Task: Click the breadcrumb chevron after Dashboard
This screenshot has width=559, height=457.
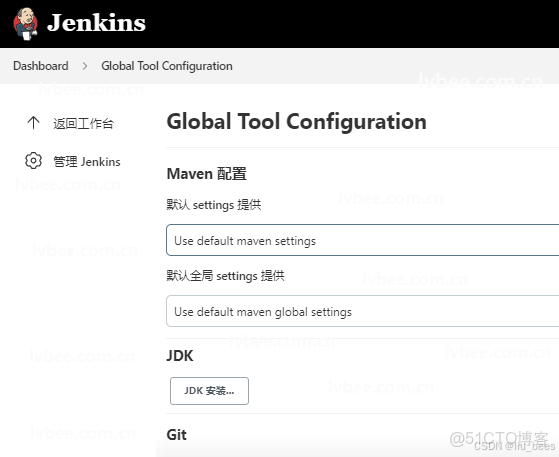Action: coord(85,66)
